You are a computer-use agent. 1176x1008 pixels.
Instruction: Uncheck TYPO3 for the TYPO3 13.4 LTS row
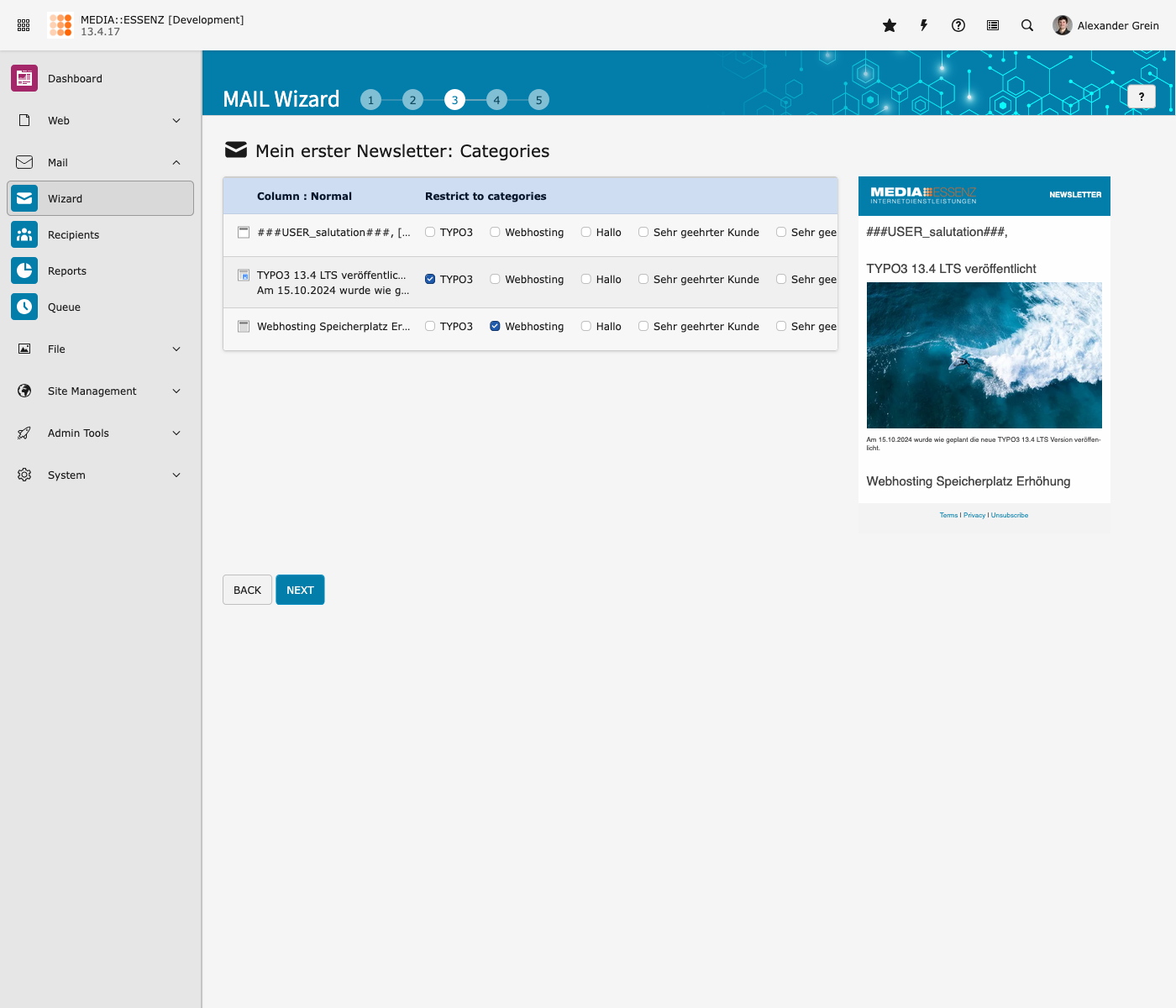tap(430, 279)
